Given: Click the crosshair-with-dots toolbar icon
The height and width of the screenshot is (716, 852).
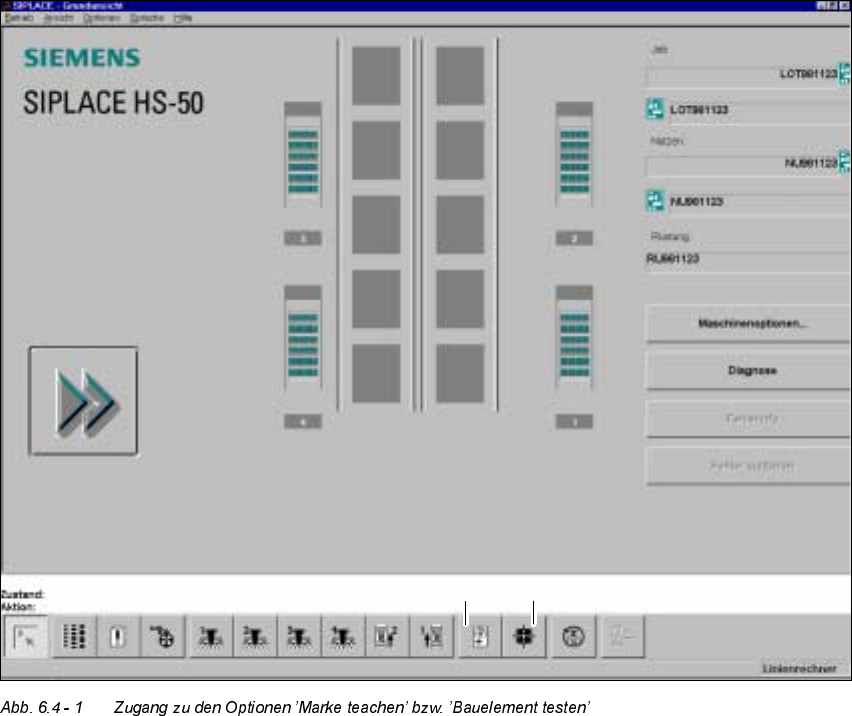Looking at the screenshot, I should 162,636.
